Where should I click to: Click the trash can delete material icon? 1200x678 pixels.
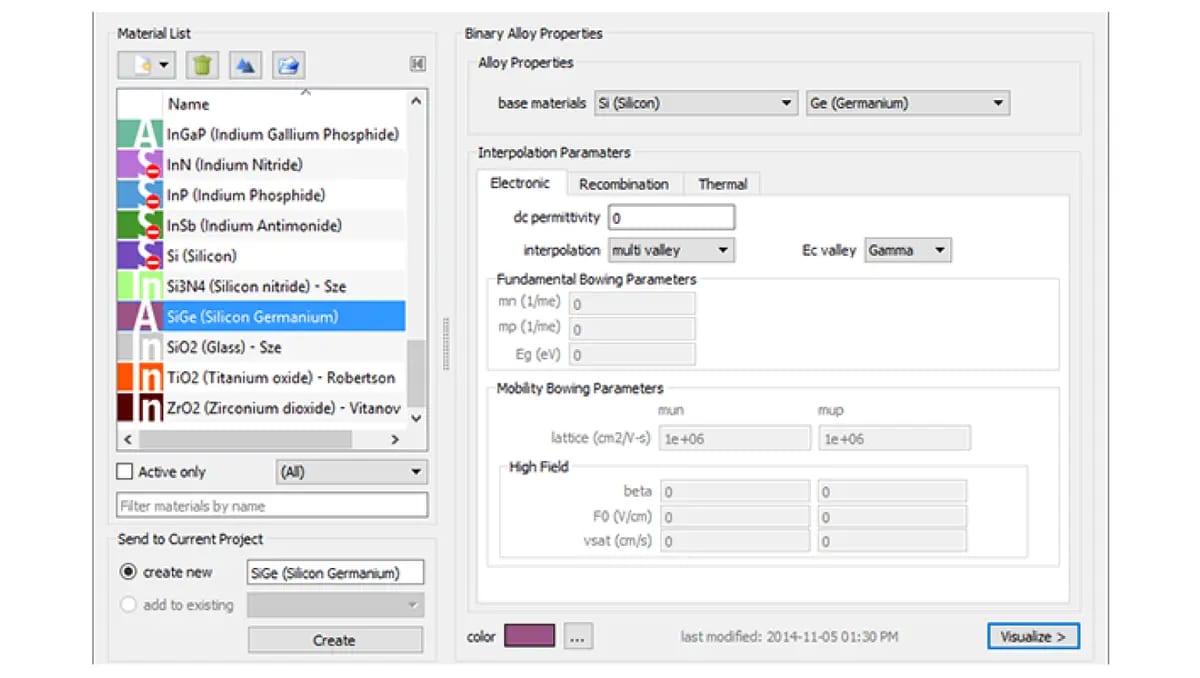coord(202,66)
